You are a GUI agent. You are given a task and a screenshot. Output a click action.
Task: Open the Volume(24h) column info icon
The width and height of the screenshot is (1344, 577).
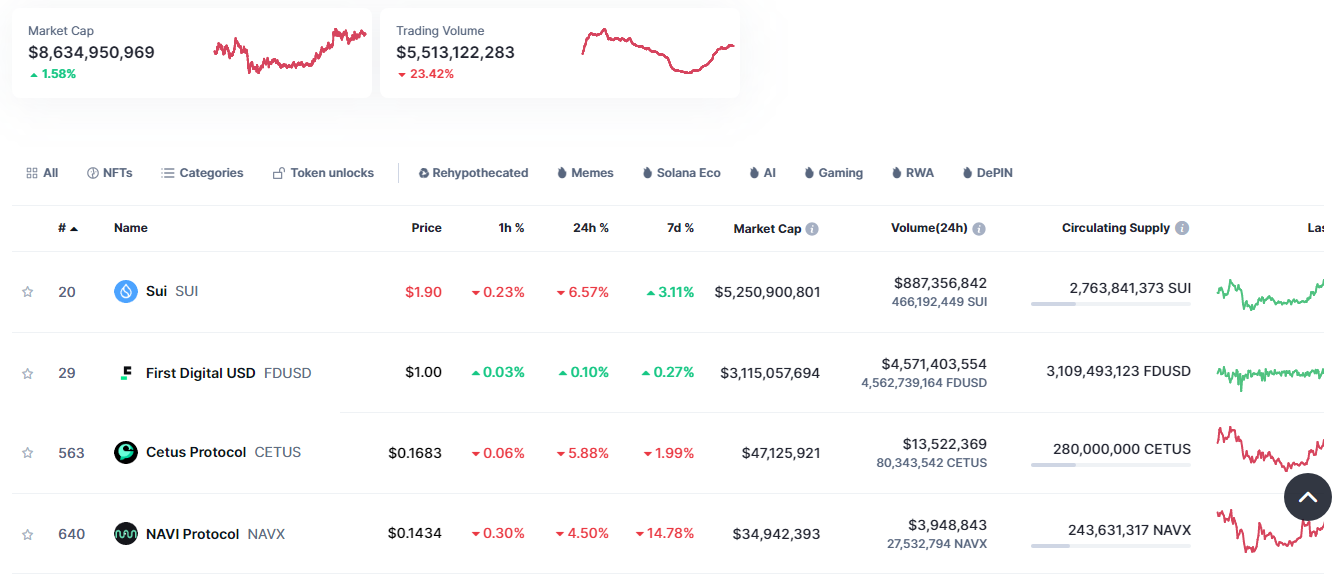point(979,229)
